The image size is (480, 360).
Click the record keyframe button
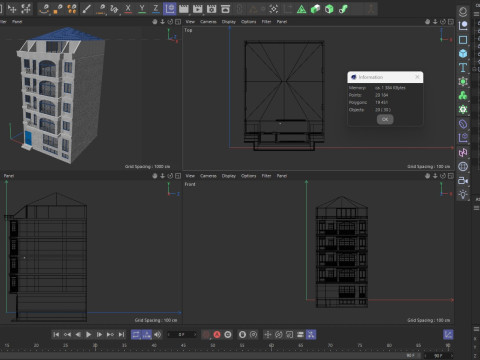coord(206,334)
